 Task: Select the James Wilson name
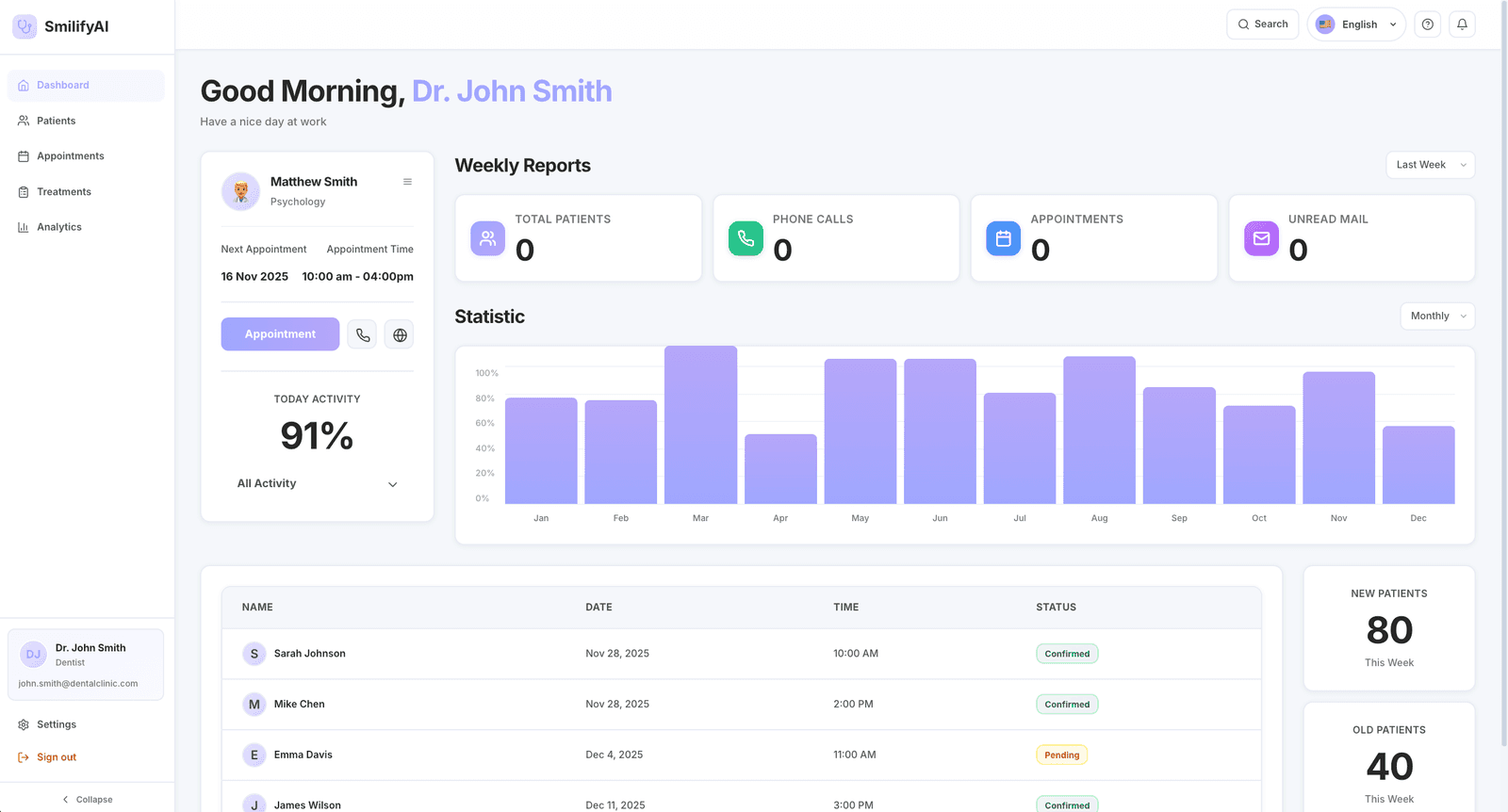coord(307,805)
